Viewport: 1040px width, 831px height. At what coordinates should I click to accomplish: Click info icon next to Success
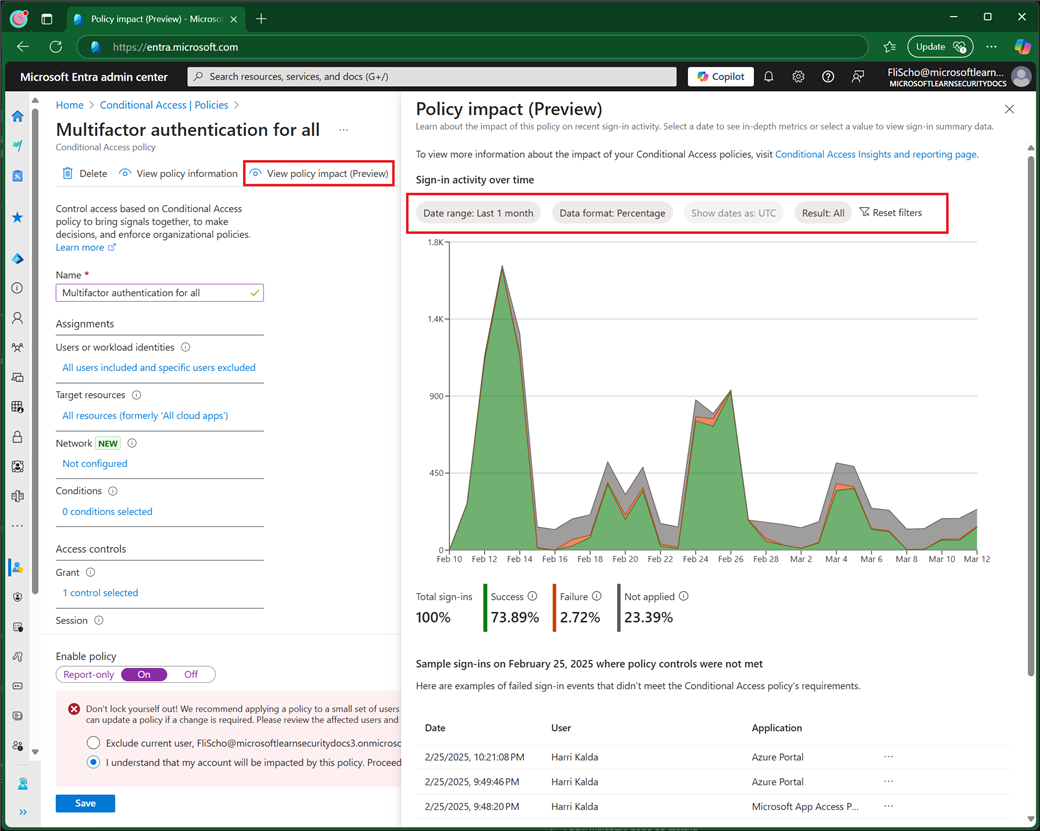click(532, 596)
